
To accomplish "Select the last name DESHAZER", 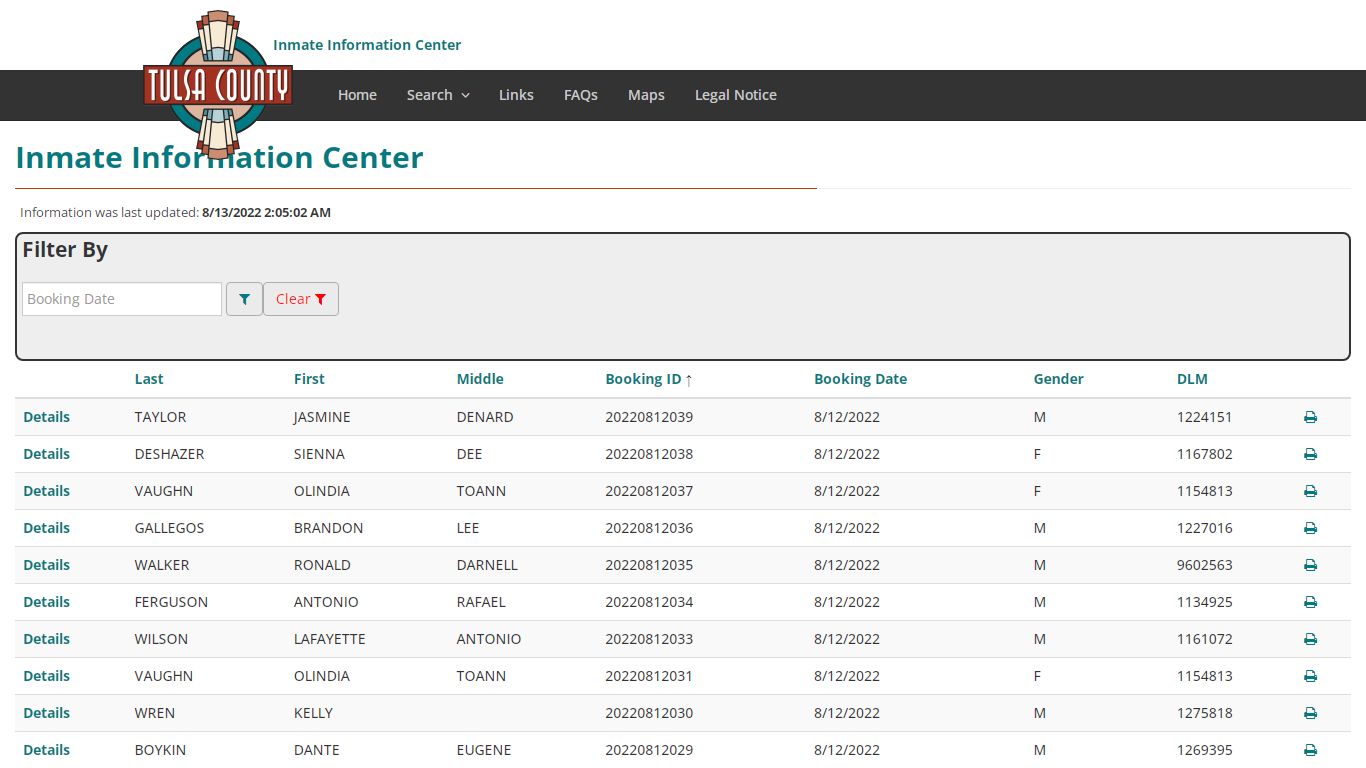I will coord(170,454).
